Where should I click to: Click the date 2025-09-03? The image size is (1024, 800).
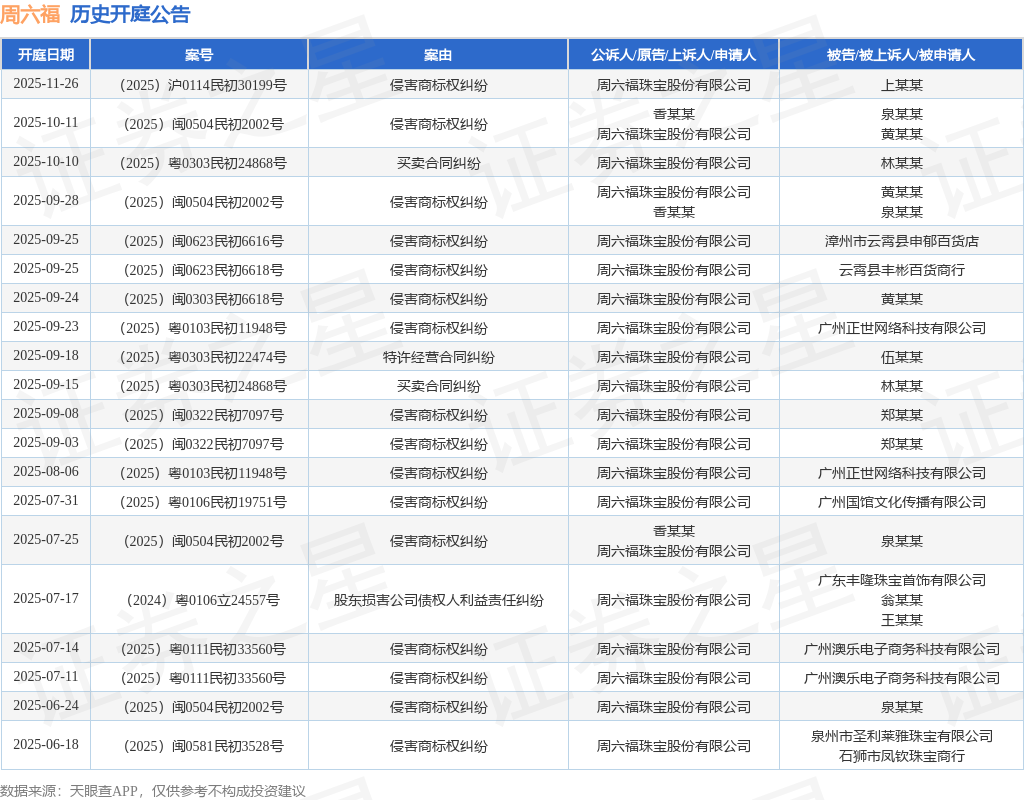[x=46, y=443]
